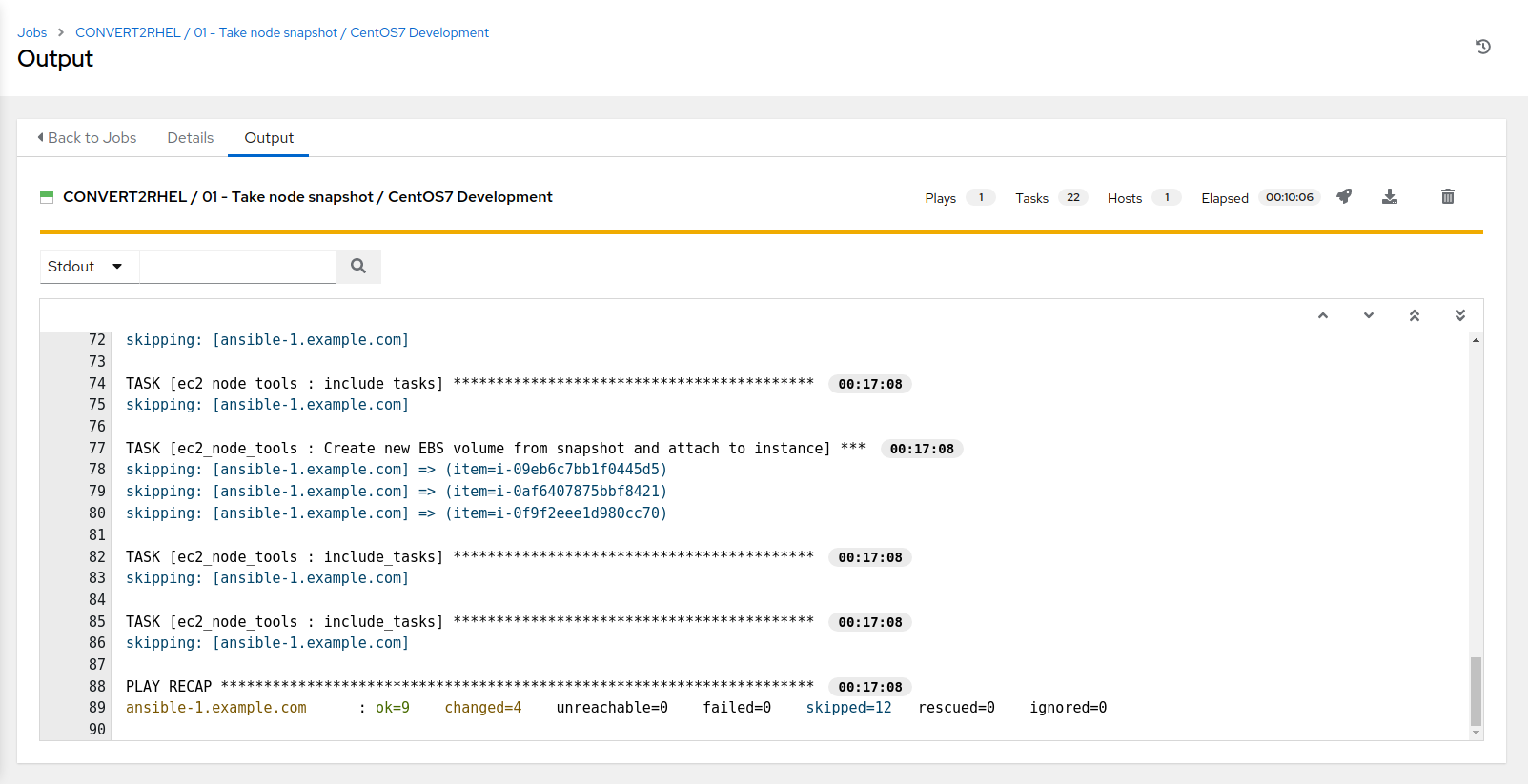Click scrollbar down arrow in output
This screenshot has width=1528, height=784.
tap(1476, 733)
